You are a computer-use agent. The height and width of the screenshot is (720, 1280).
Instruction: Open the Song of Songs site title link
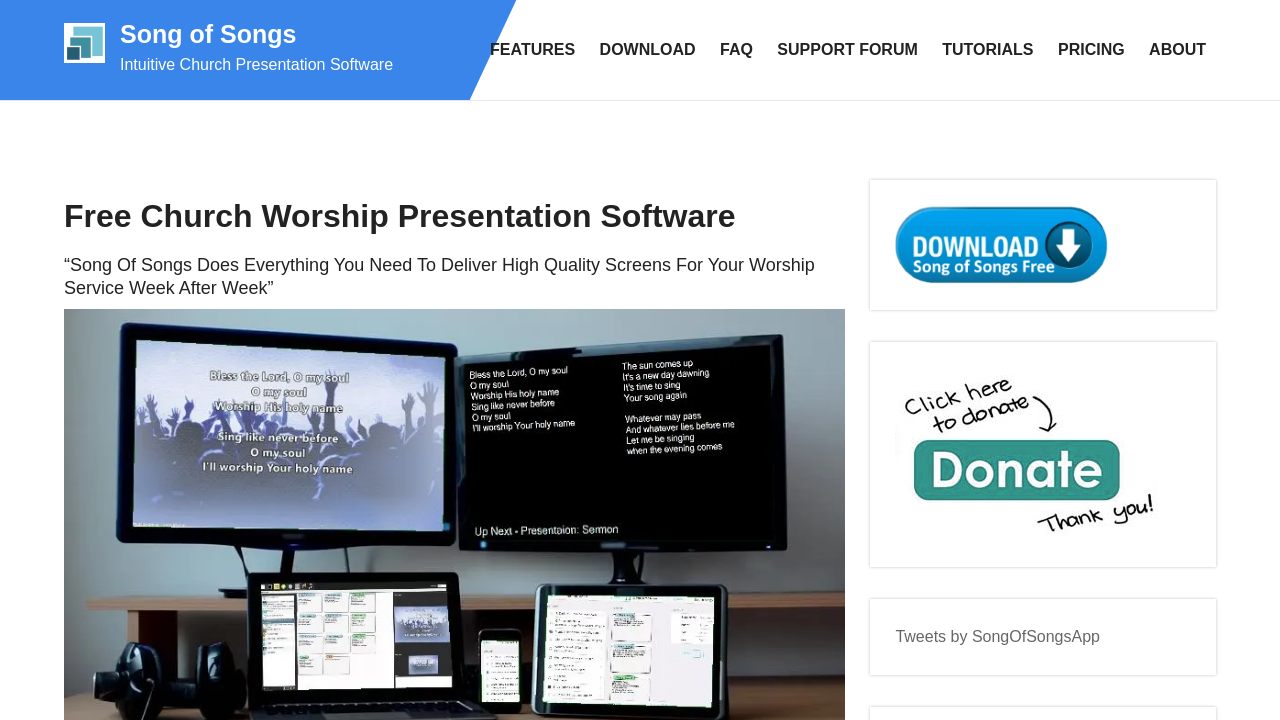coord(208,34)
